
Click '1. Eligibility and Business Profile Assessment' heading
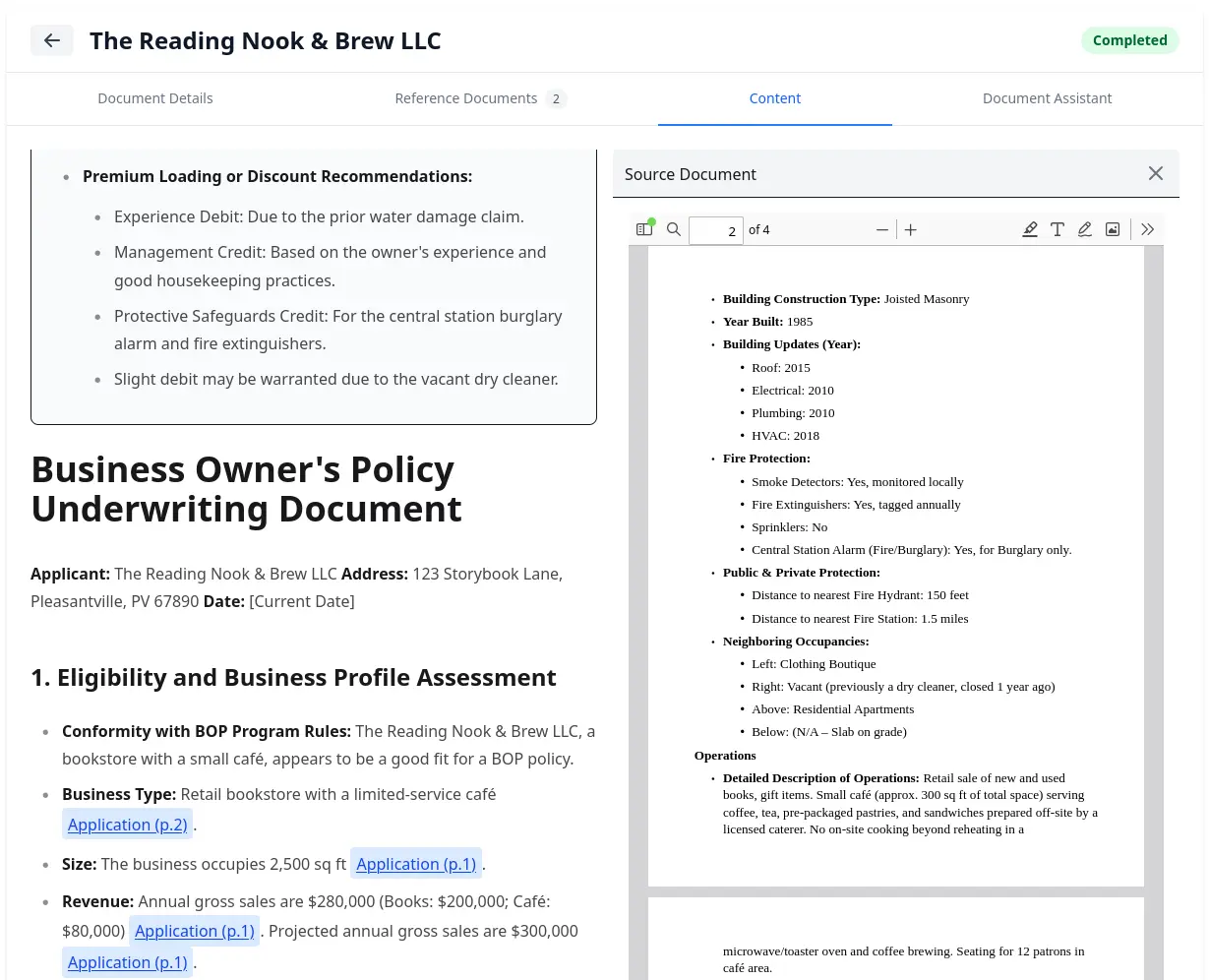[293, 677]
